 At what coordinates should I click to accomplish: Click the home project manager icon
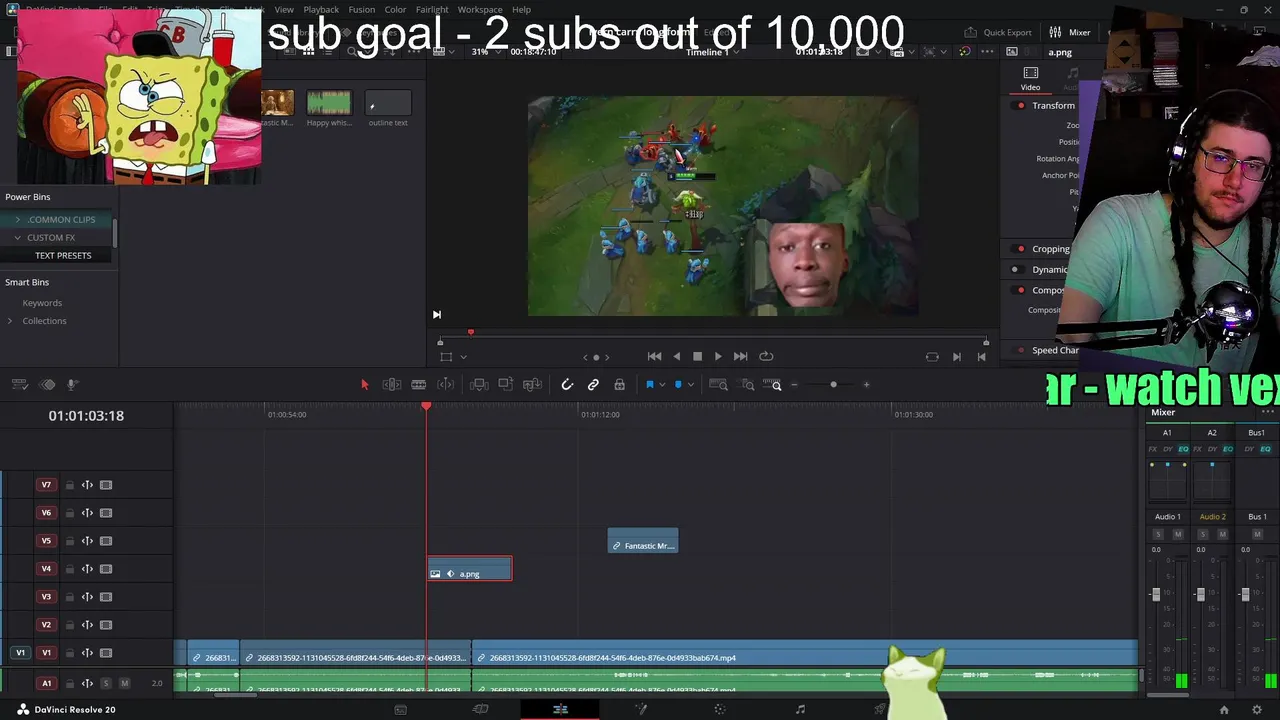pos(1223,710)
